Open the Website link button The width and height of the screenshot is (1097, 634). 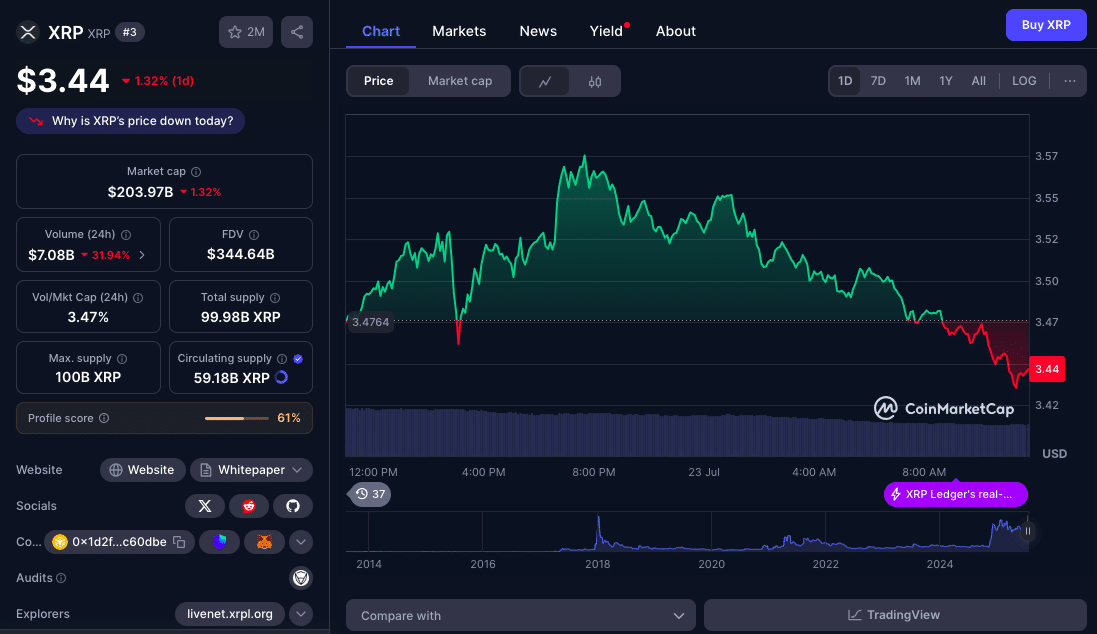[x=143, y=470]
